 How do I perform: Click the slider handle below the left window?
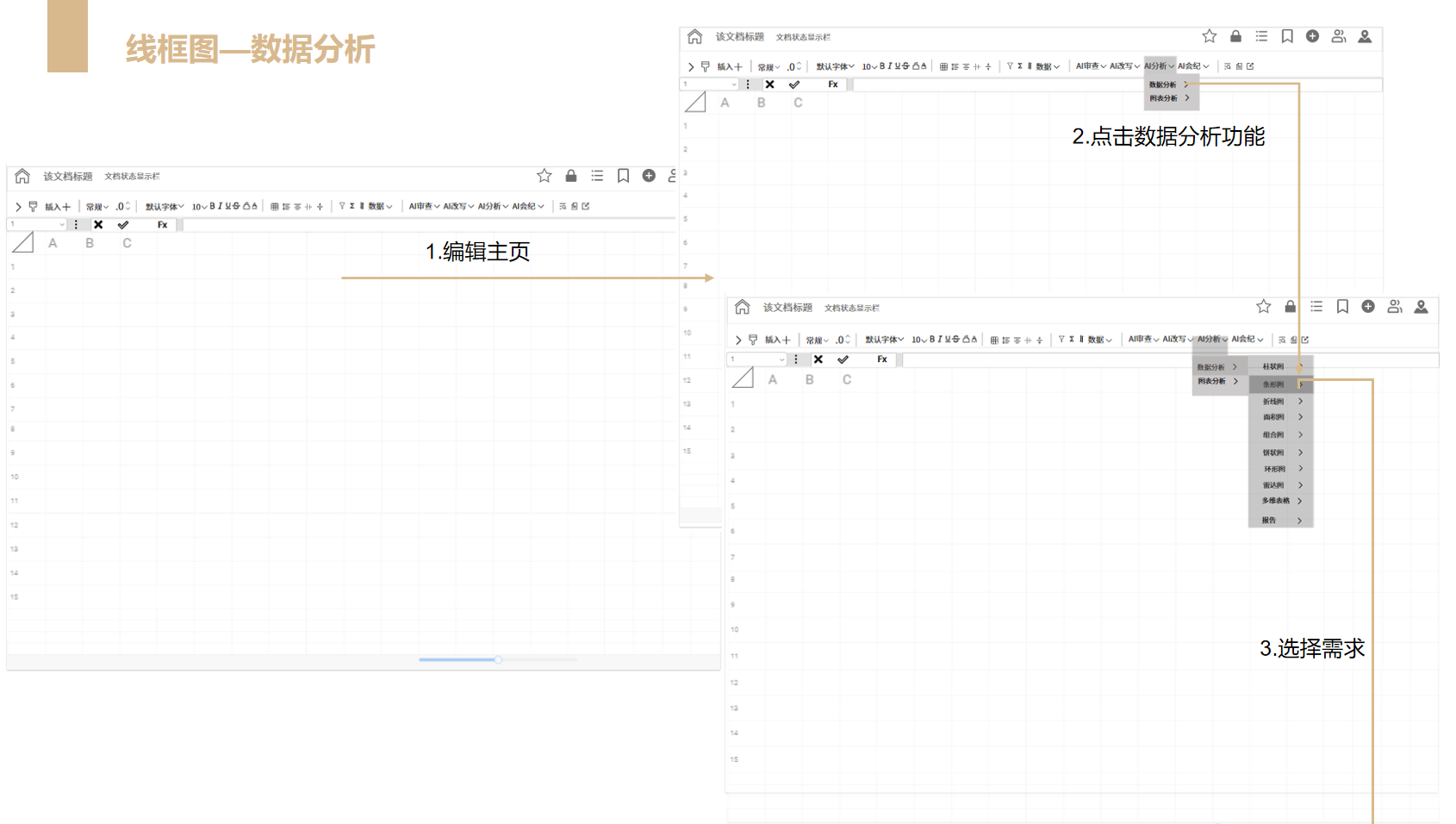pyautogui.click(x=498, y=659)
